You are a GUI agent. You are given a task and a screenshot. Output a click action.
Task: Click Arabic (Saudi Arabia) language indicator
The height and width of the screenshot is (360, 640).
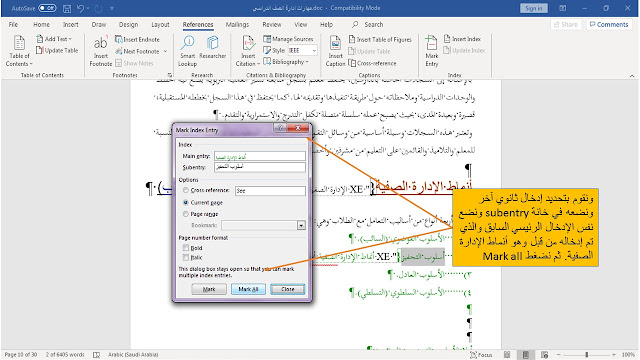[133, 355]
